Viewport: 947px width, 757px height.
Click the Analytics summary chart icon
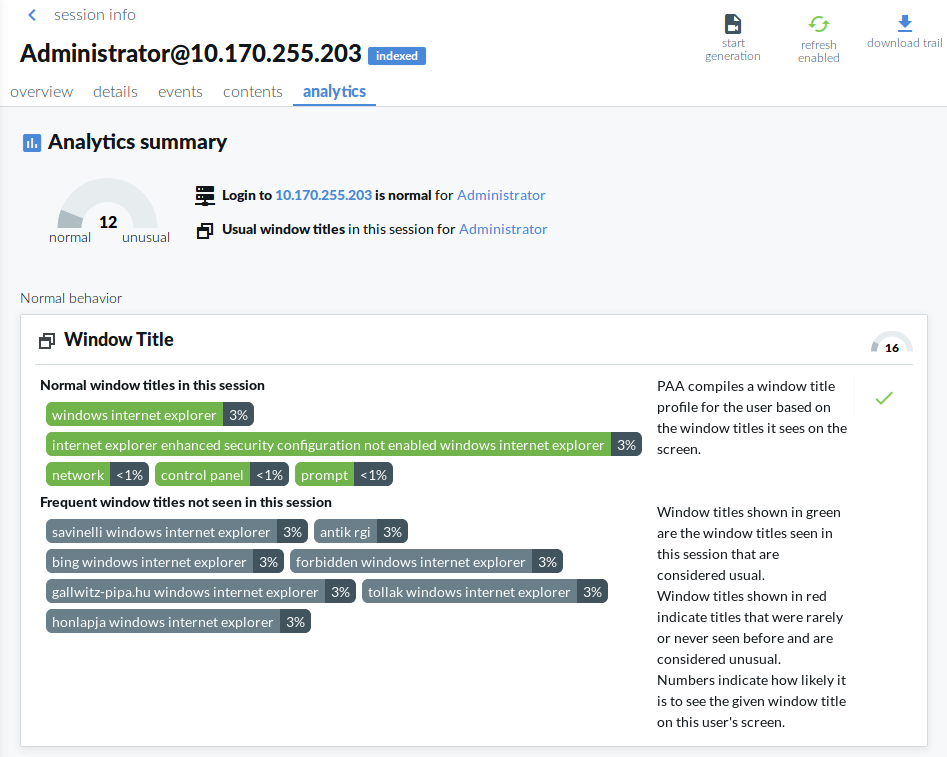pyautogui.click(x=32, y=143)
